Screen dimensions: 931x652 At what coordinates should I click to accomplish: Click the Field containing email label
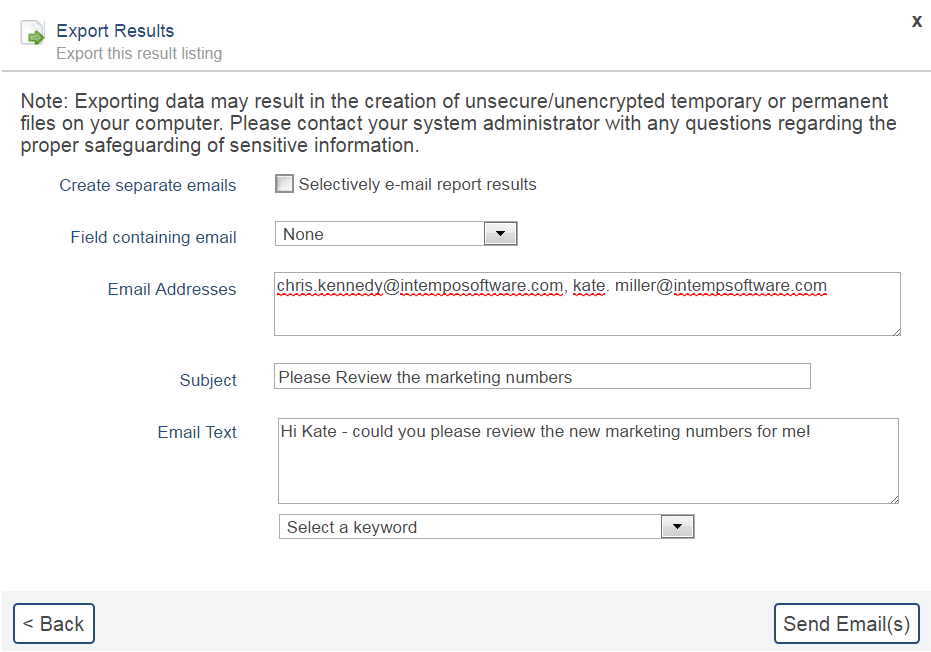coord(153,237)
